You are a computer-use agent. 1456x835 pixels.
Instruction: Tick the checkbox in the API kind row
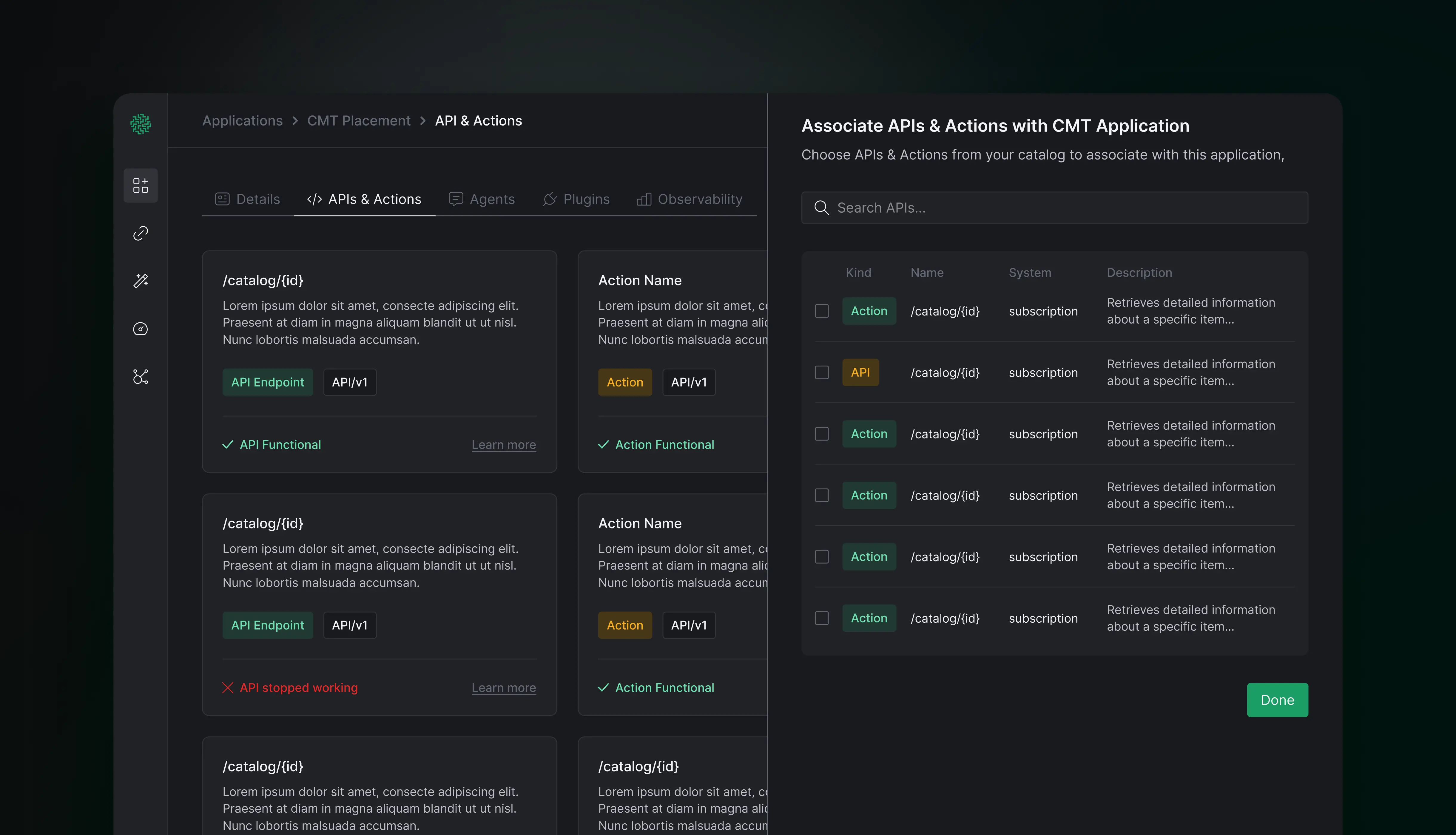[x=822, y=372]
